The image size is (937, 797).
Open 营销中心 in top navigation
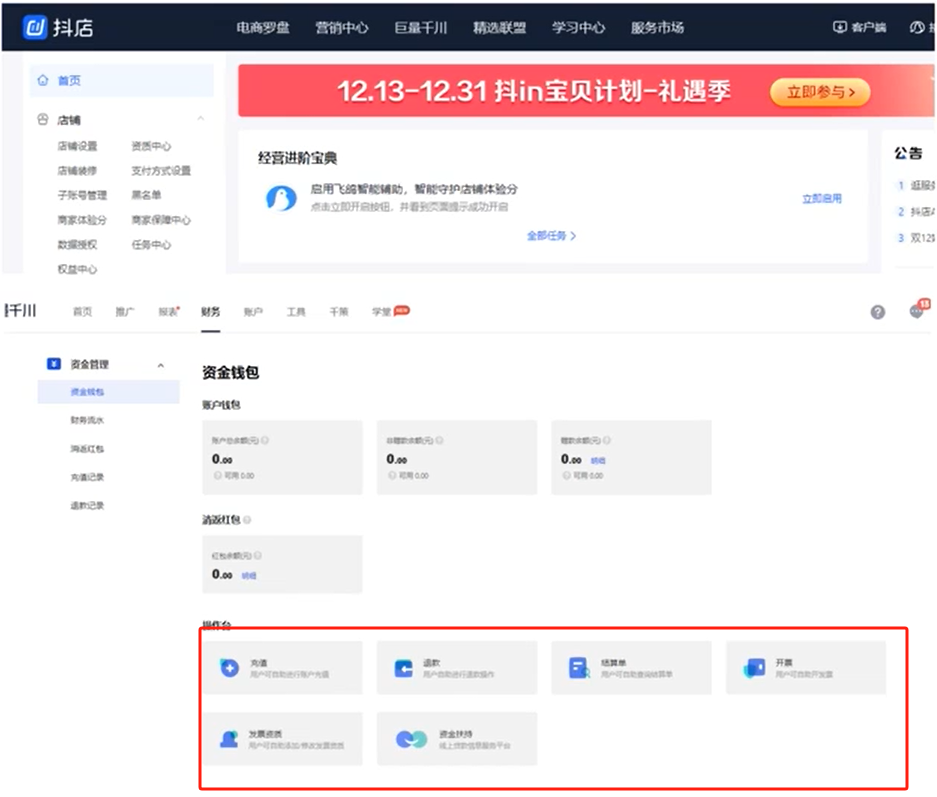click(342, 27)
